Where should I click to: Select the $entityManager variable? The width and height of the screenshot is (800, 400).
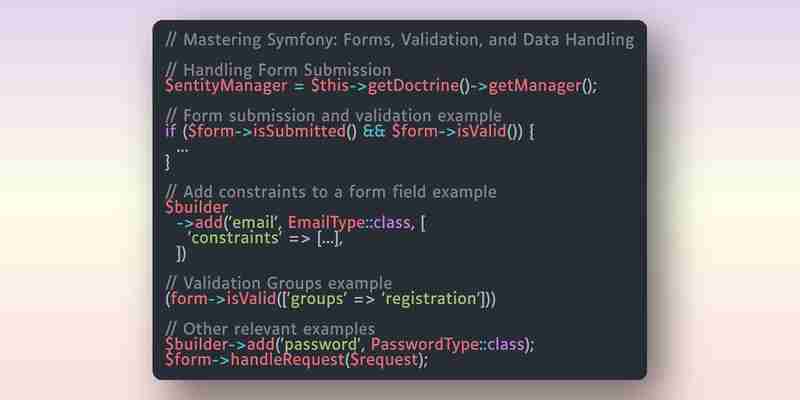point(227,86)
